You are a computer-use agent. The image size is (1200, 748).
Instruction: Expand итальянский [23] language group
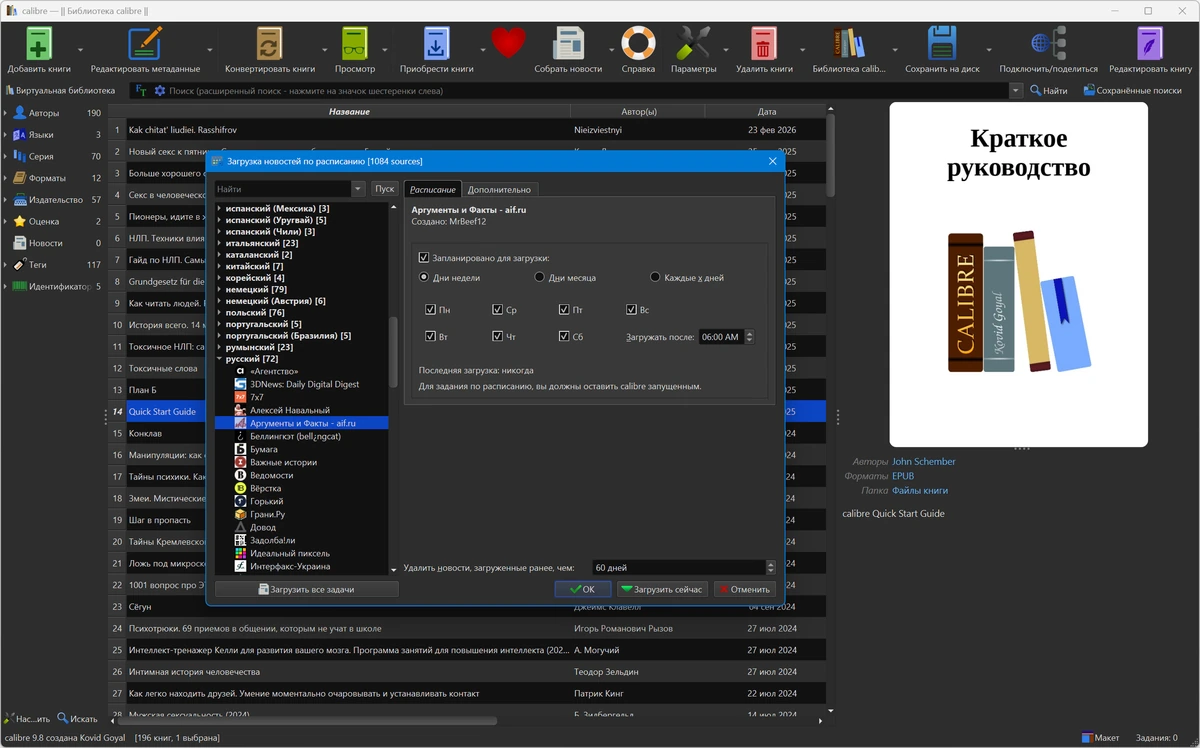219,243
